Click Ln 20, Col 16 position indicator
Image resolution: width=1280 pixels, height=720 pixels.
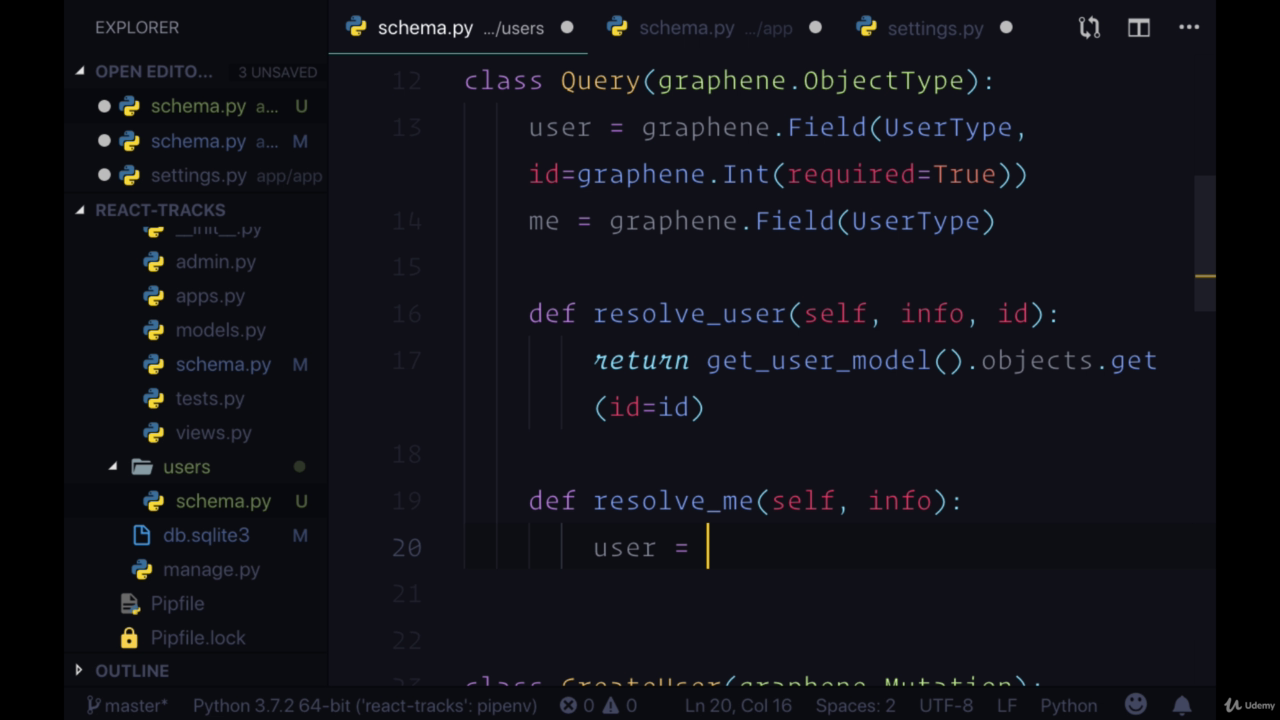(x=738, y=706)
